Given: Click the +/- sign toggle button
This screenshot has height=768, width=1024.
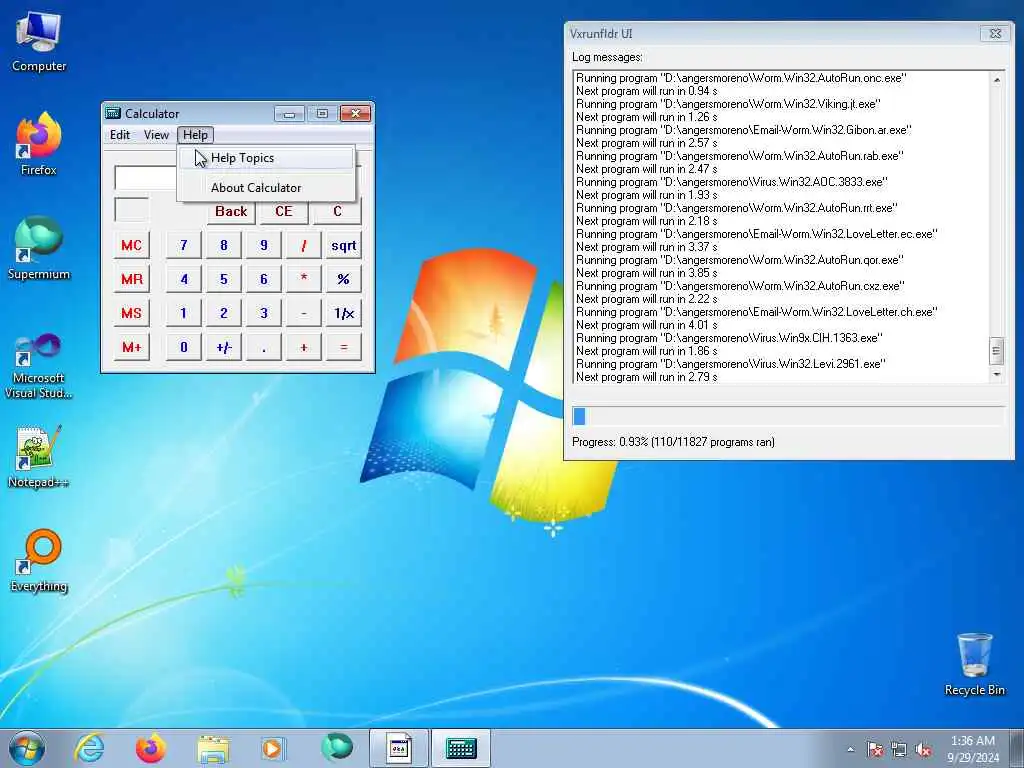Looking at the screenshot, I should click(x=223, y=347).
